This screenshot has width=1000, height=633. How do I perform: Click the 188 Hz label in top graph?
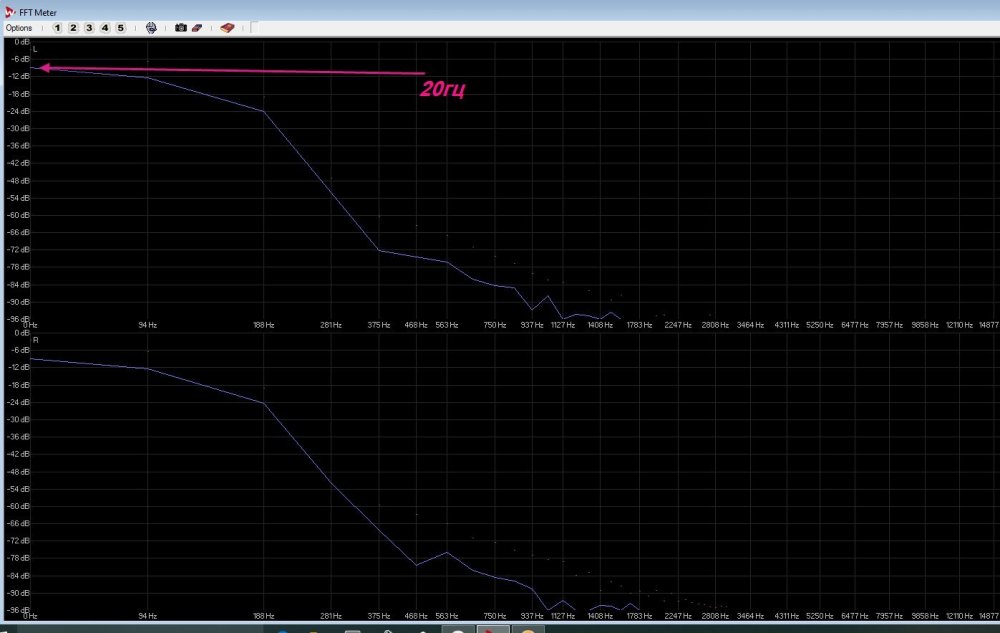coord(264,325)
